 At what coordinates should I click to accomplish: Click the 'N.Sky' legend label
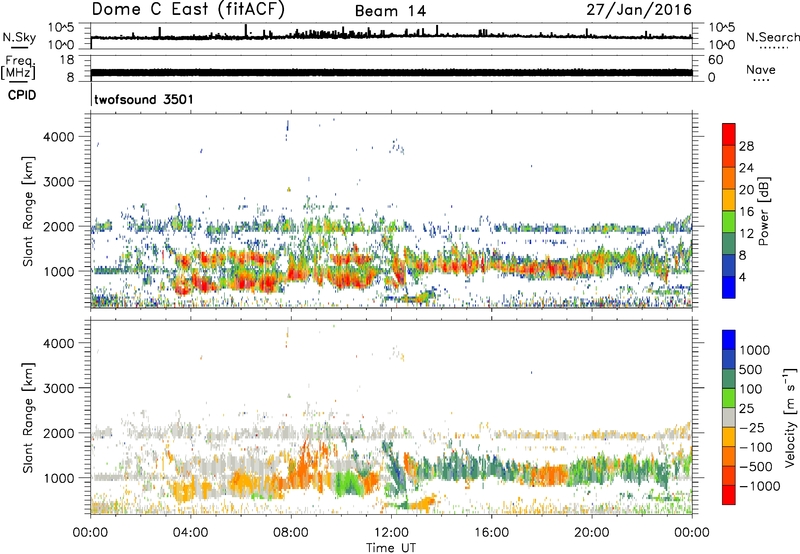click(x=19, y=37)
